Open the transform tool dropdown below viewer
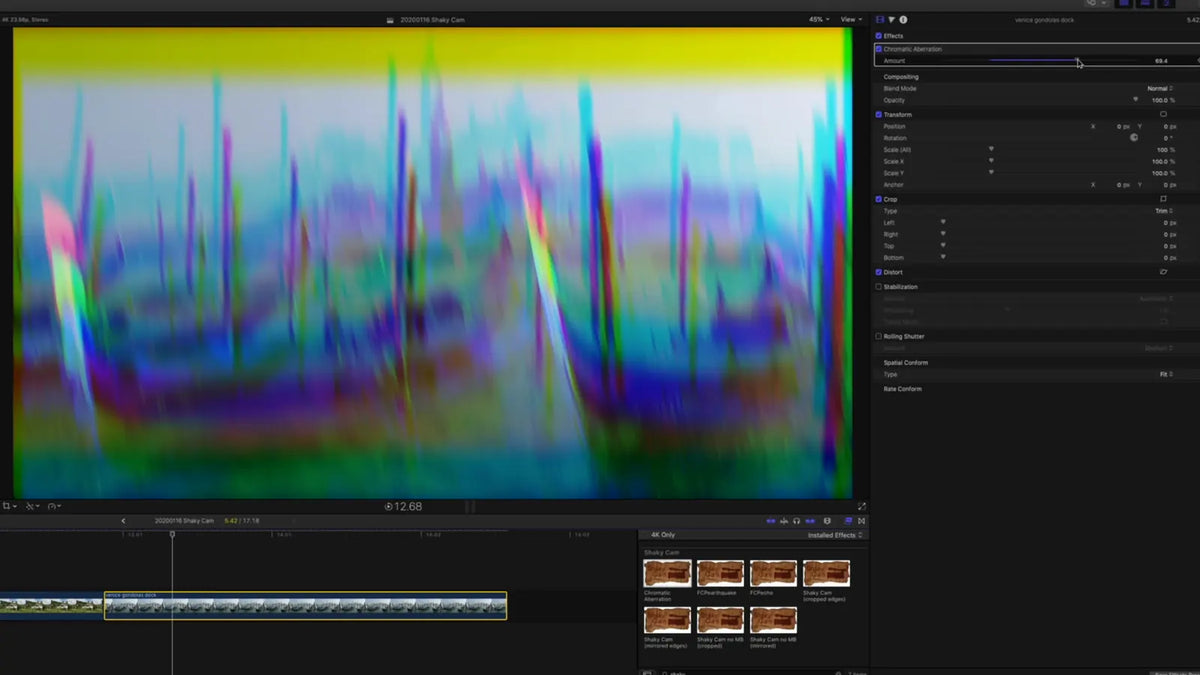1200x675 pixels. [x=10, y=506]
